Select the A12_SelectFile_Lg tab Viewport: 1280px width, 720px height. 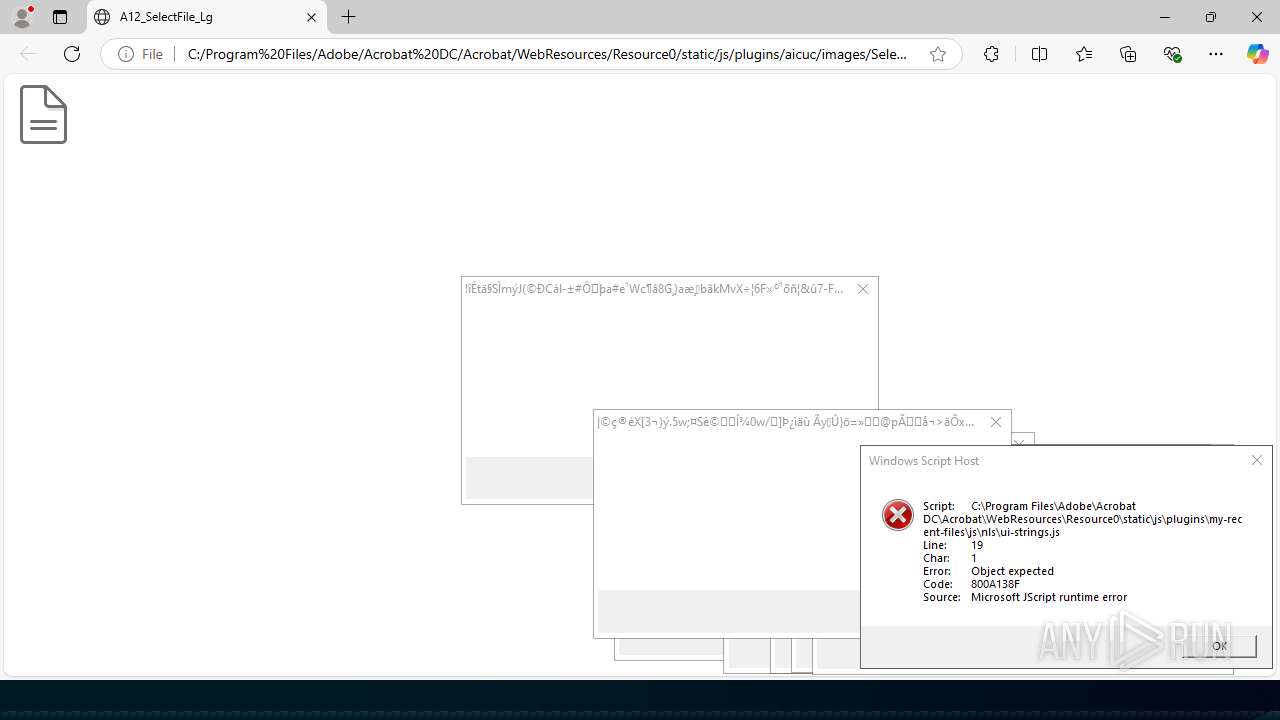[207, 17]
